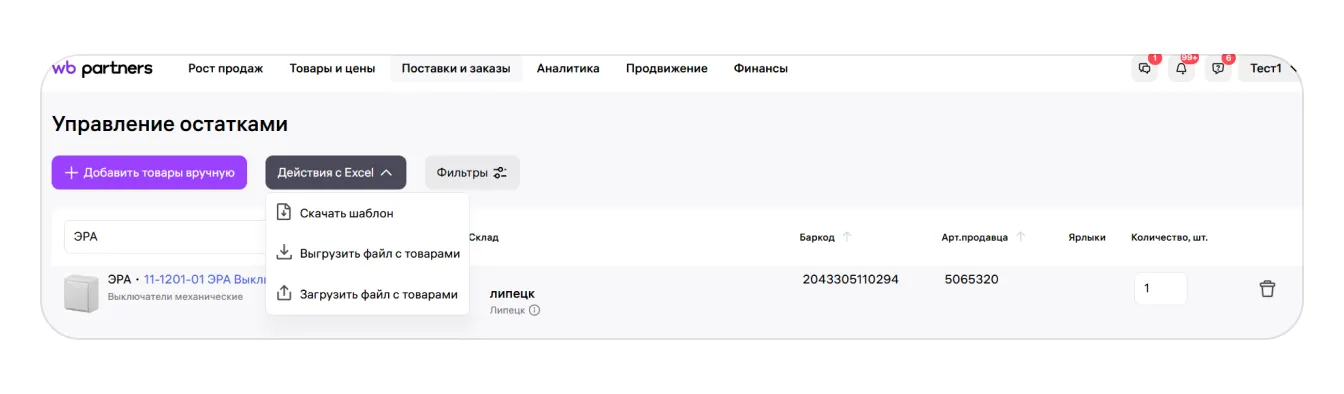Screen dimensions: 1344x394
Task: Delete the ЭРА product row with trash icon
Action: tap(1267, 289)
